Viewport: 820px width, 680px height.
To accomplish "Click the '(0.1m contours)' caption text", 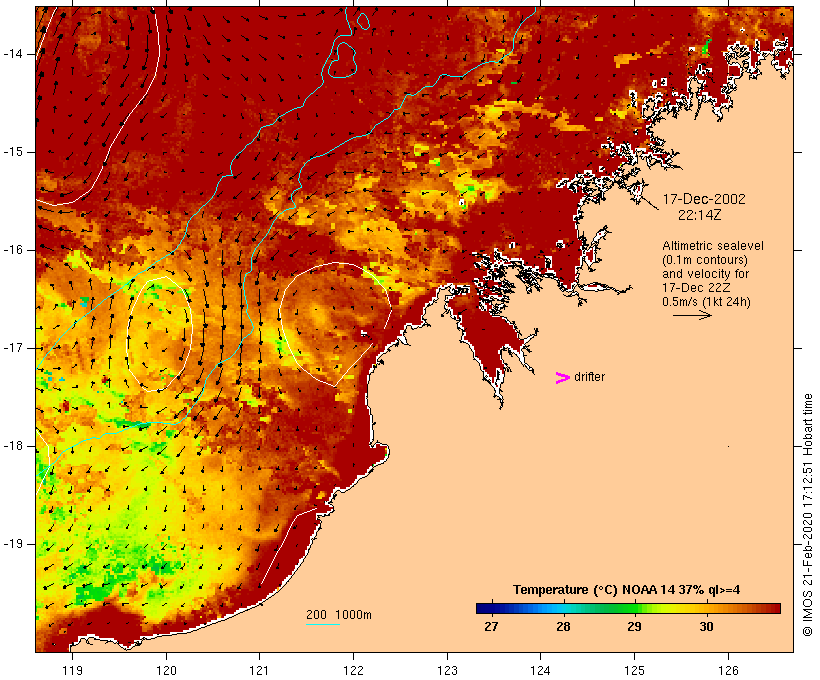I will pos(705,260).
